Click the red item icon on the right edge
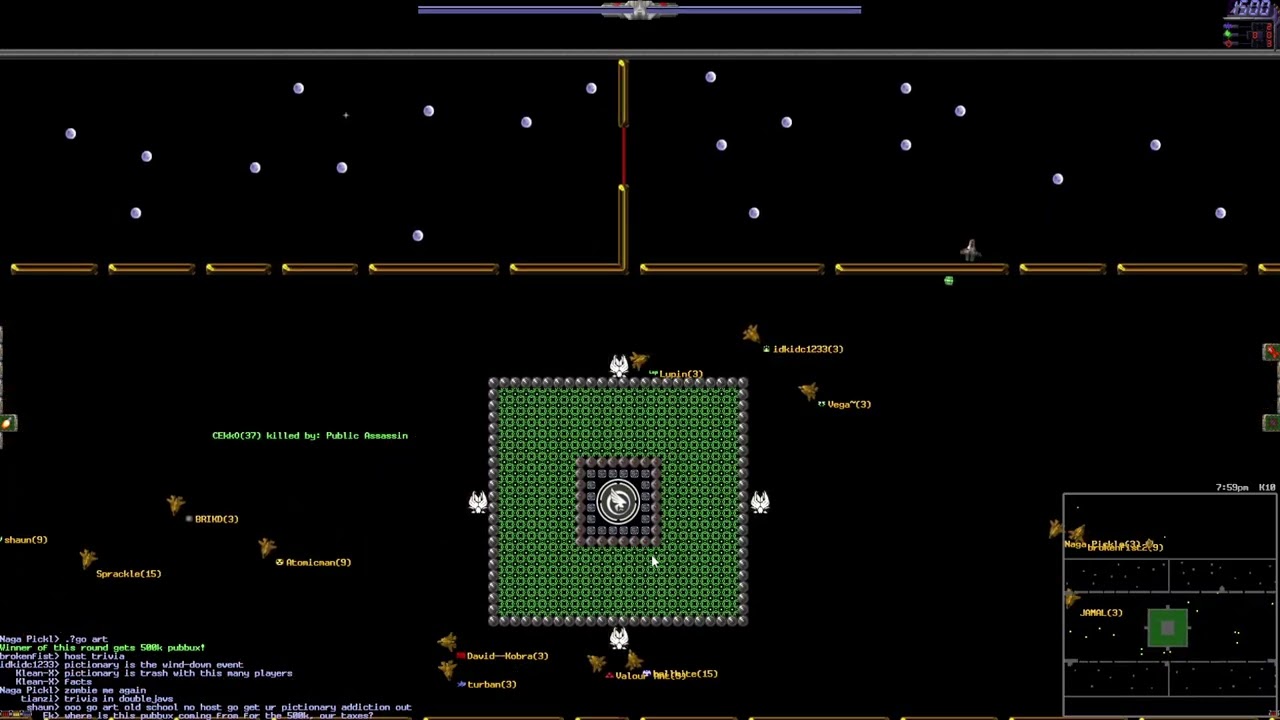This screenshot has height=720, width=1280. coord(1271,352)
